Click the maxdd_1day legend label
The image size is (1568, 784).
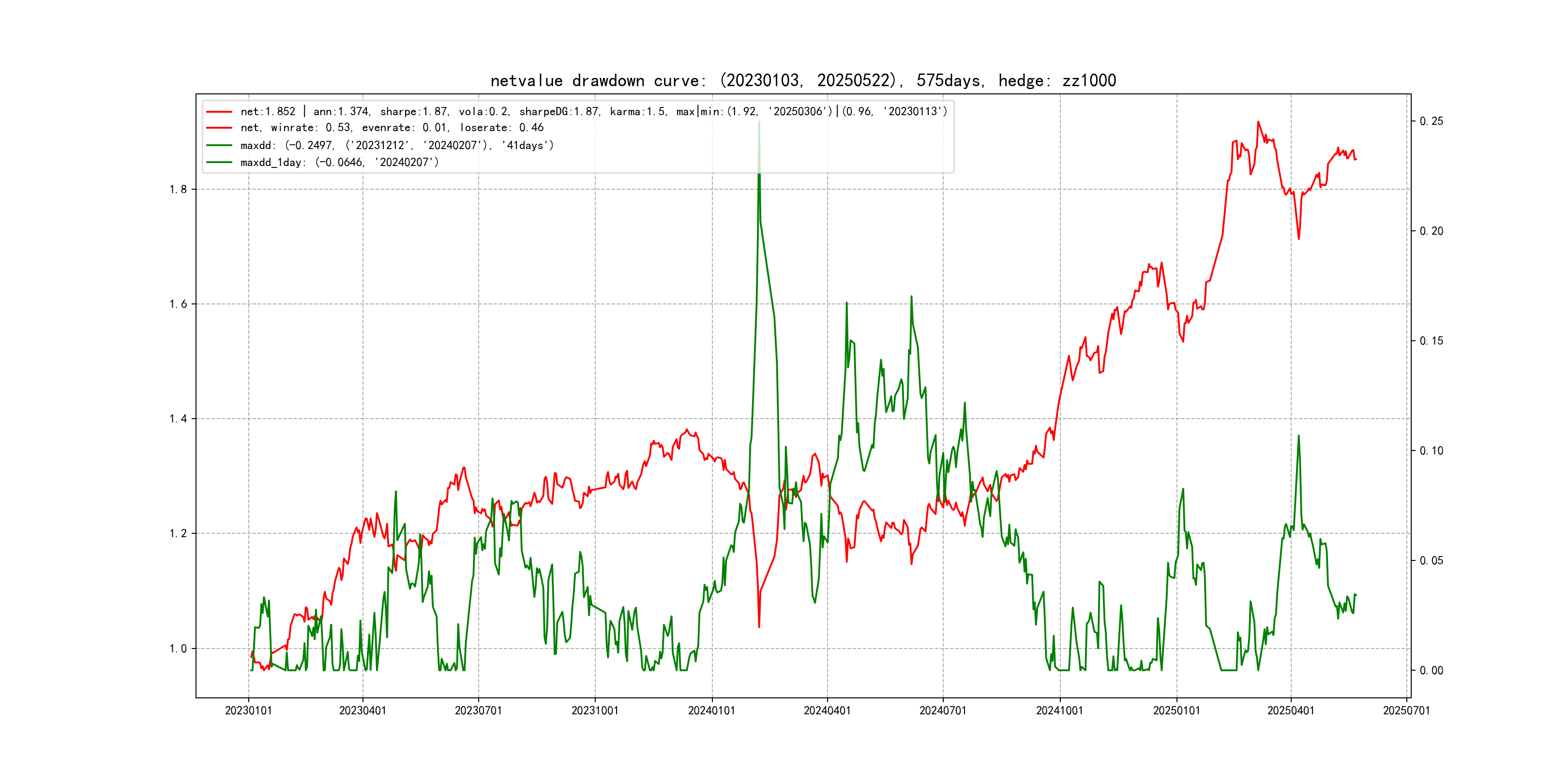click(x=340, y=163)
